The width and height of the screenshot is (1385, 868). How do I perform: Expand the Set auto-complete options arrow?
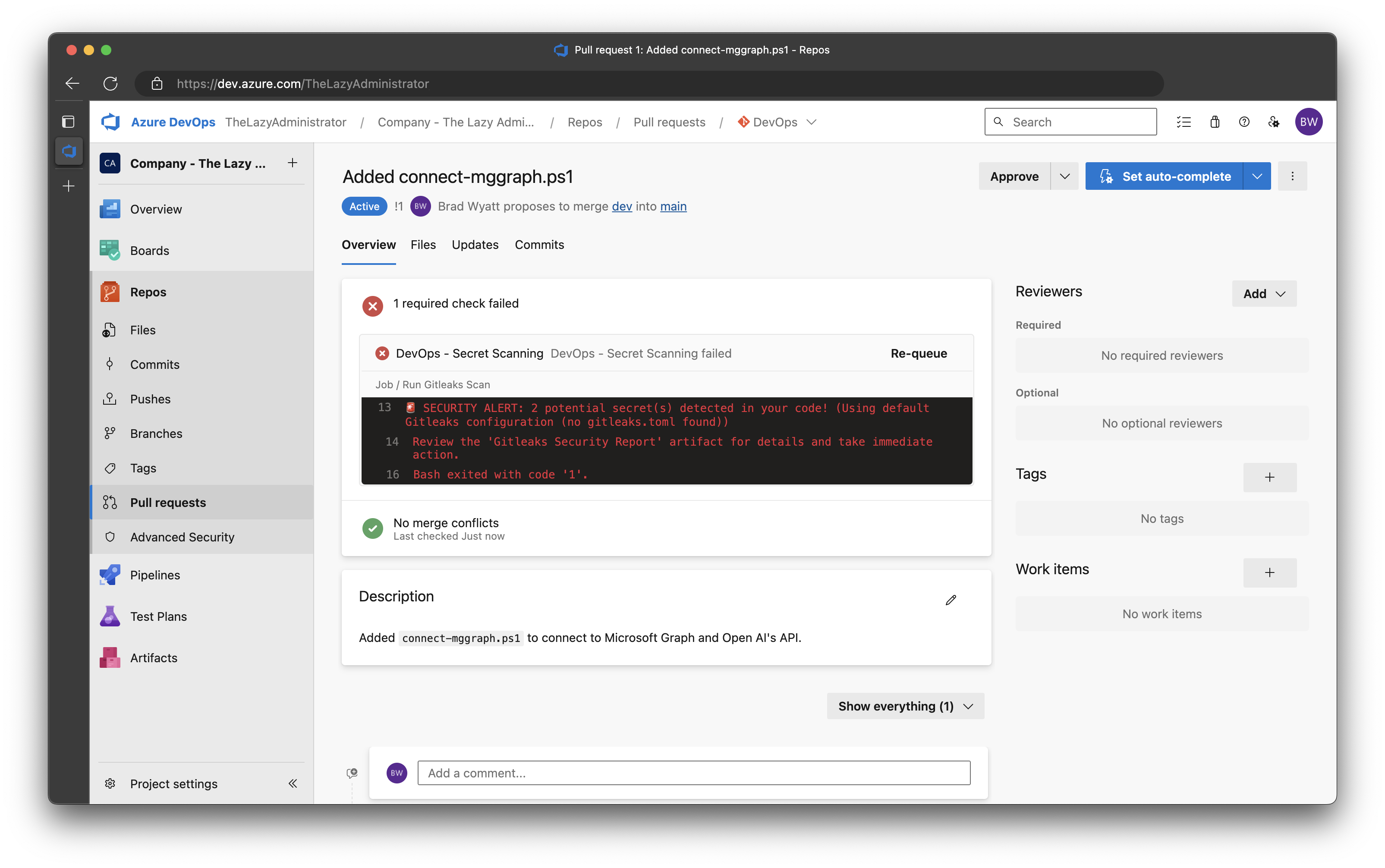1256,176
